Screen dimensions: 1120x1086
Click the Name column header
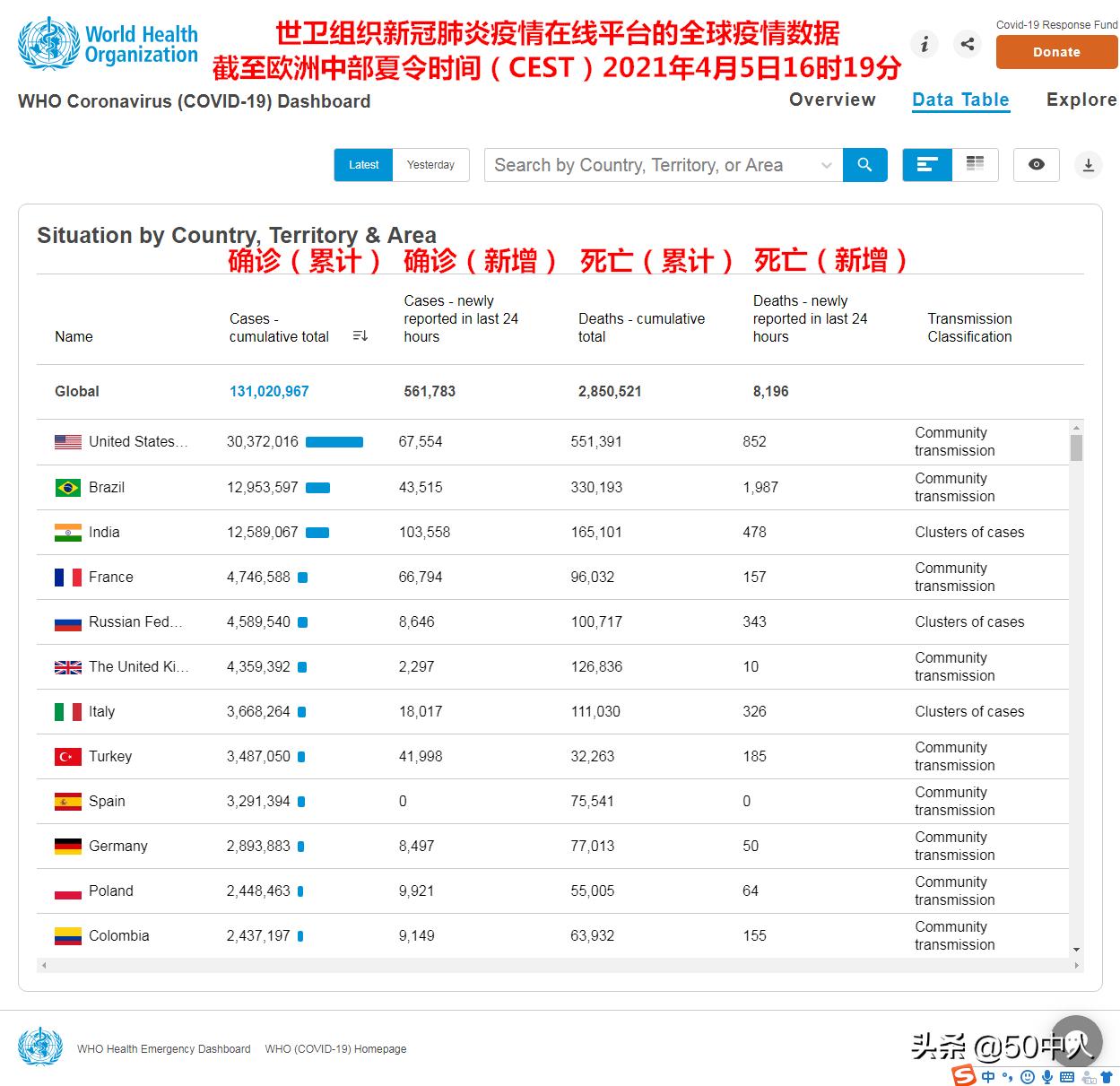[74, 336]
